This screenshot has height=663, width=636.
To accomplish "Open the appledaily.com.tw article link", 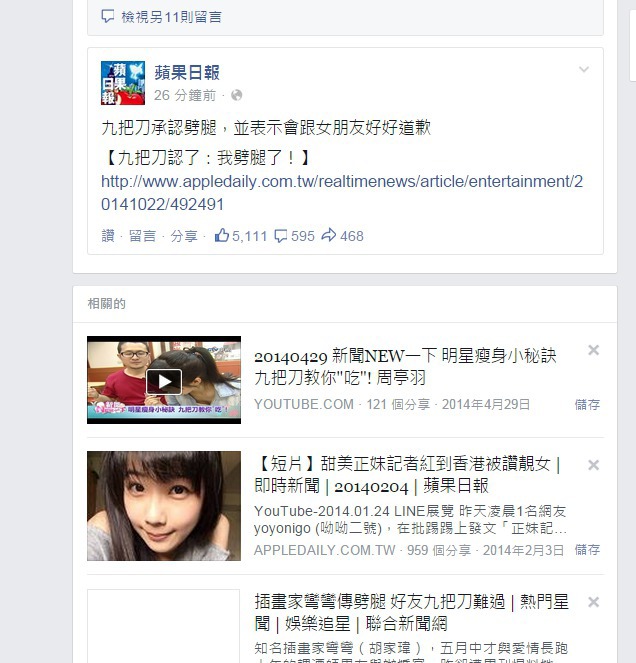I will [342, 193].
